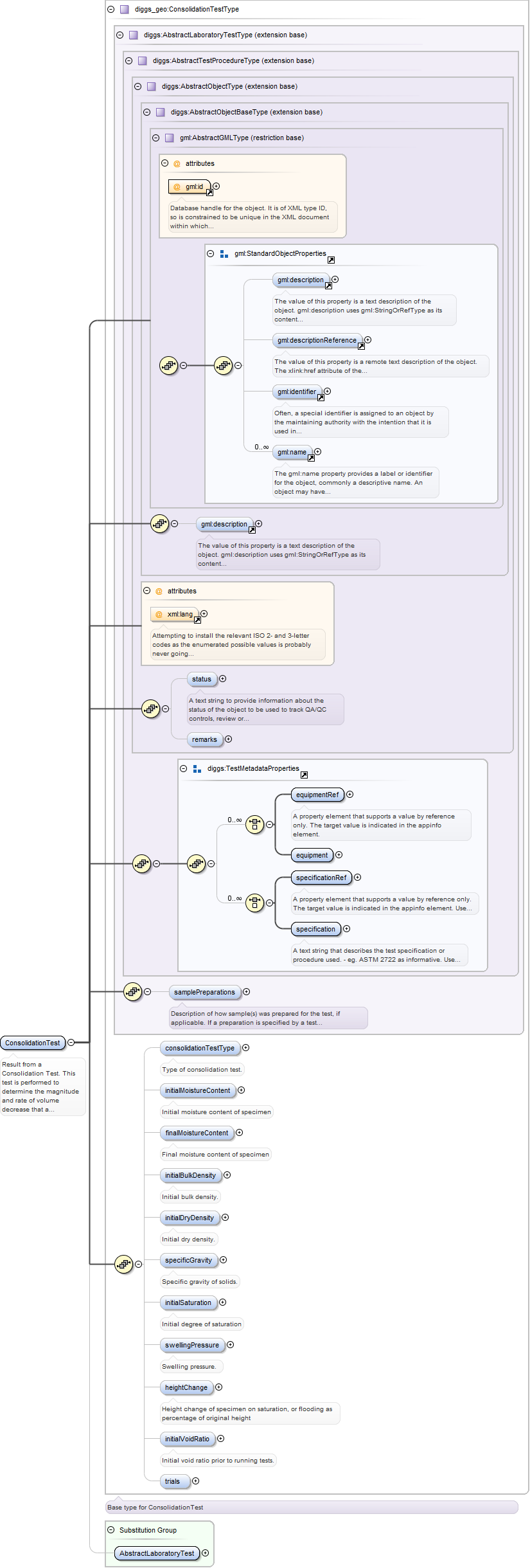530x1568 pixels.
Task: Expand the swellingPressure element details
Action: [x=231, y=1345]
